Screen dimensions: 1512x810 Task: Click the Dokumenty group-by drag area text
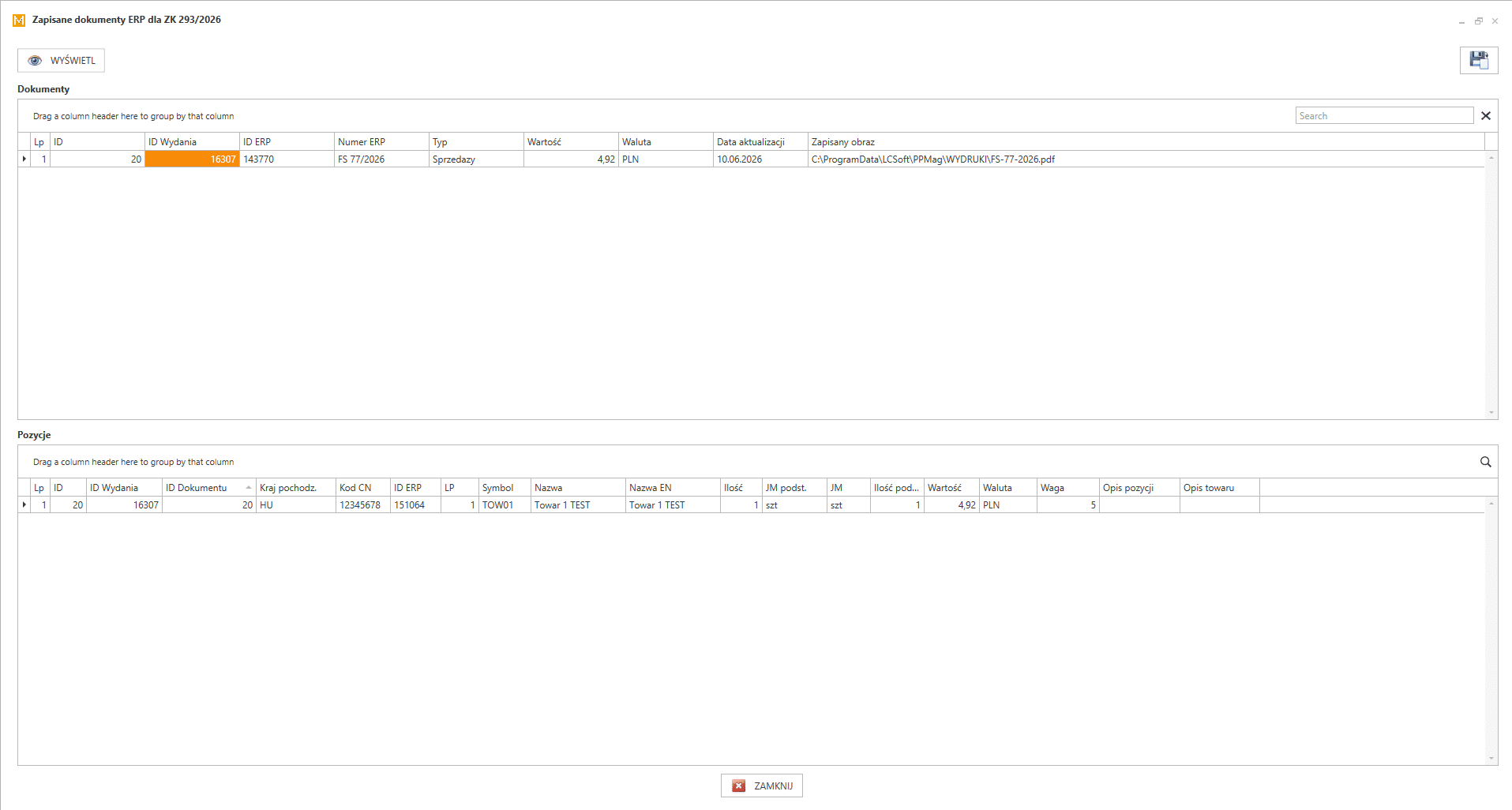(x=133, y=116)
